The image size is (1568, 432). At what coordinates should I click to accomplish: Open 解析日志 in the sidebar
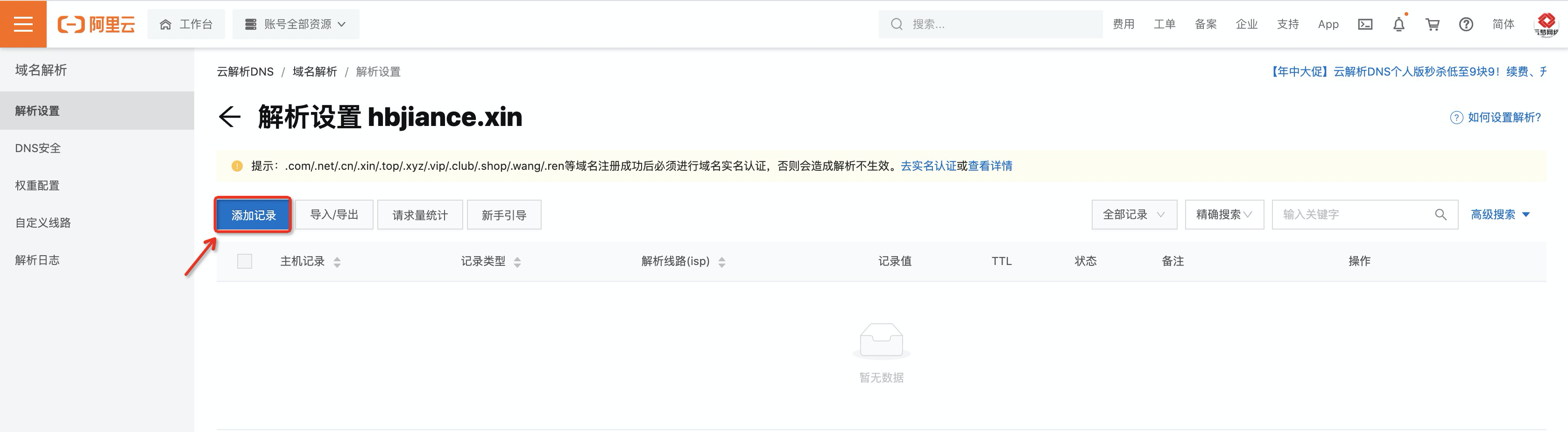coord(37,260)
